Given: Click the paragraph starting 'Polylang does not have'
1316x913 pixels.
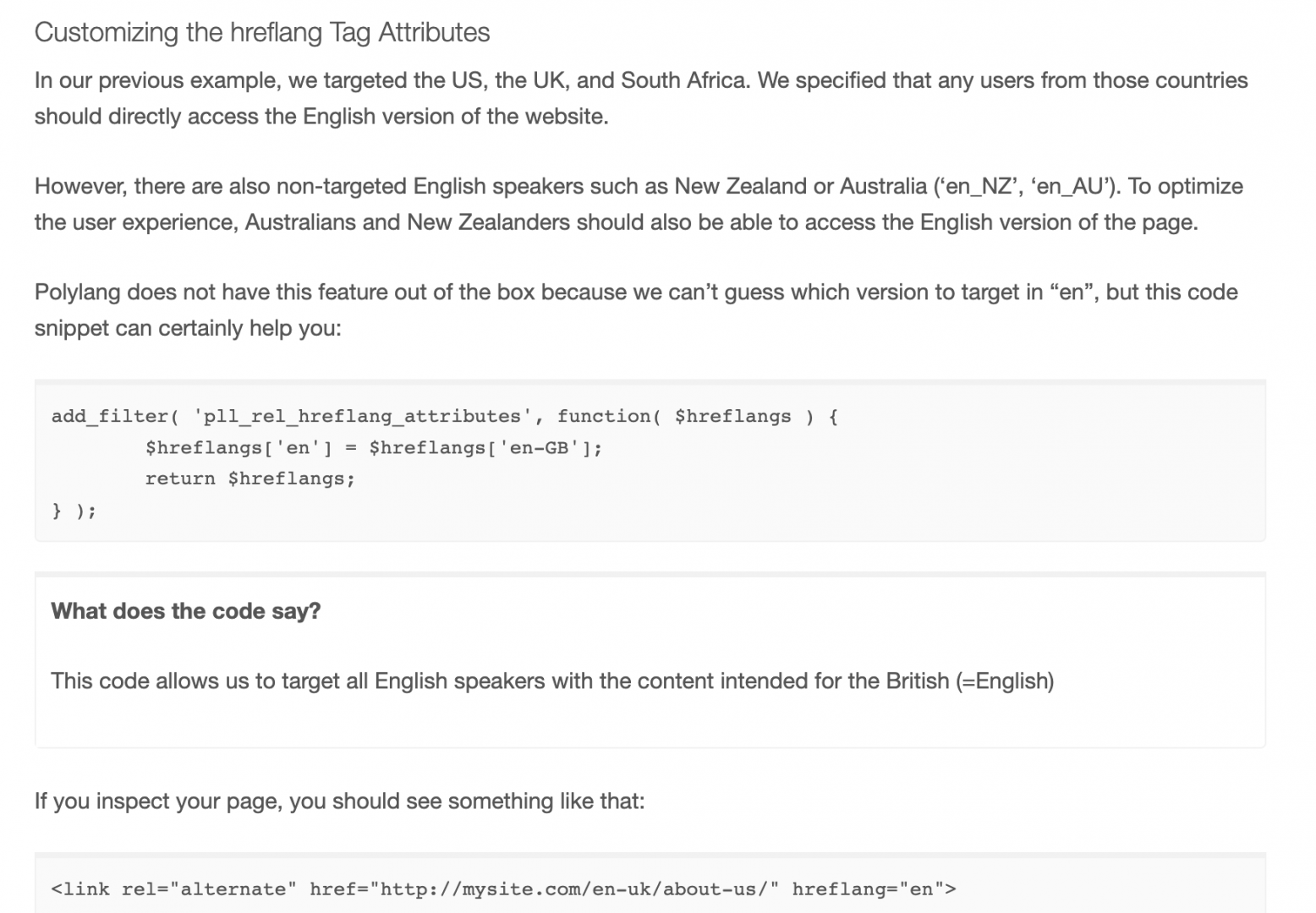Looking at the screenshot, I should coord(636,310).
